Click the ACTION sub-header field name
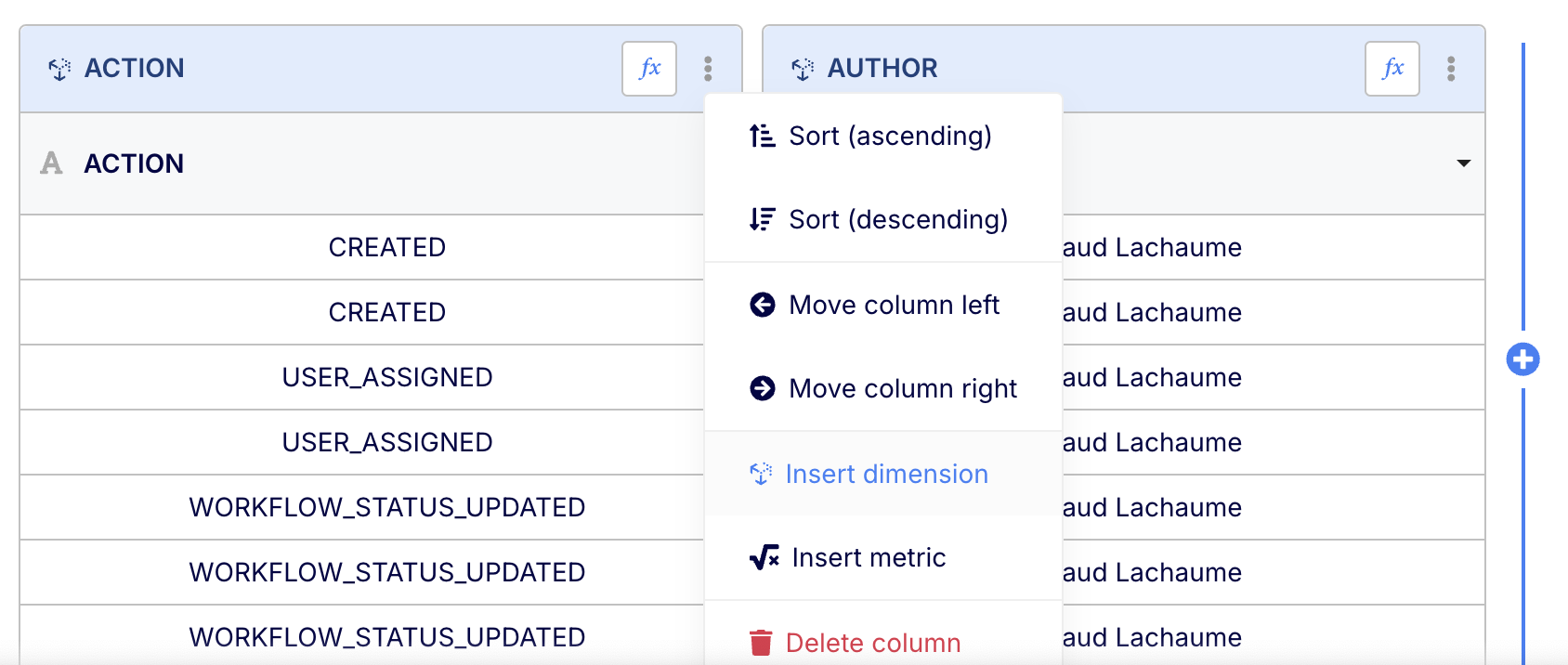 coord(134,163)
